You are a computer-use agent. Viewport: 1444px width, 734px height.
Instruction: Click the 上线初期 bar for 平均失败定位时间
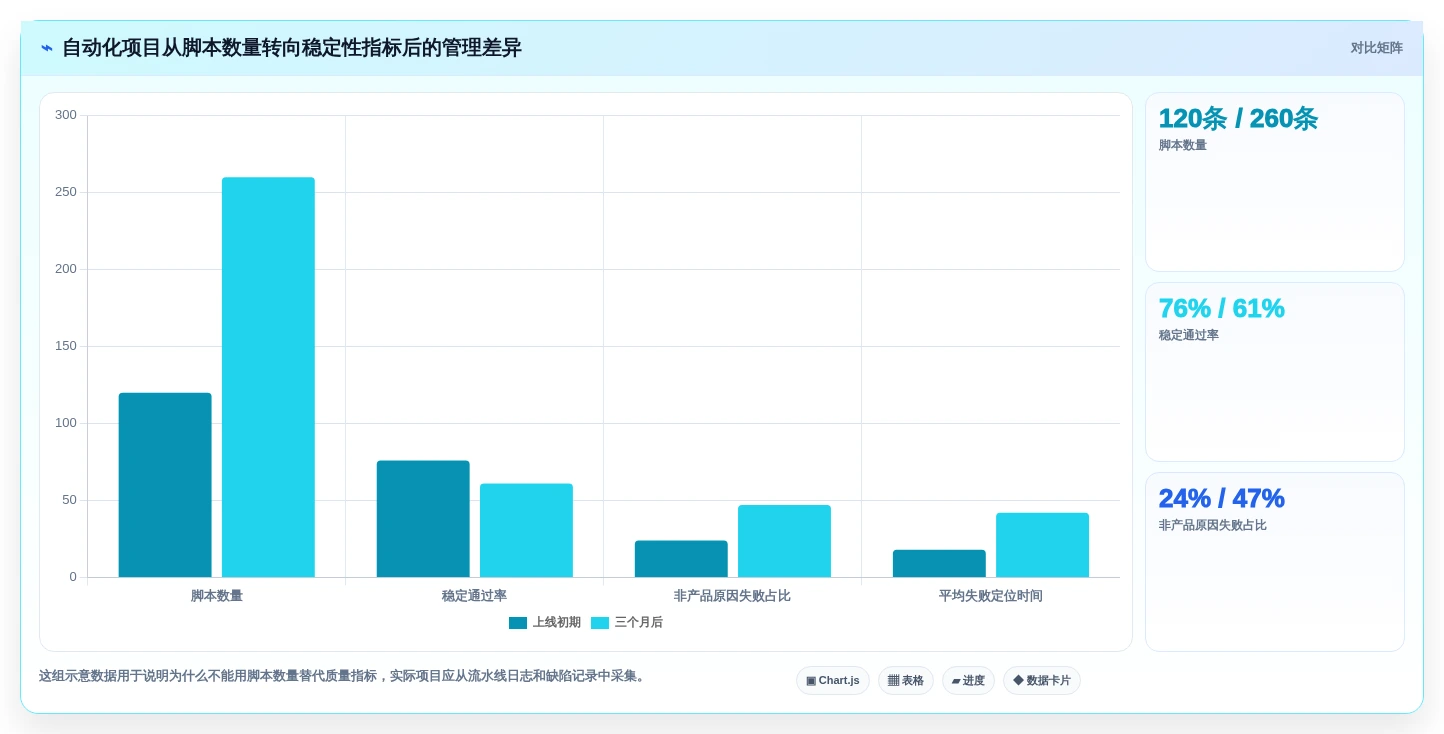click(x=939, y=563)
